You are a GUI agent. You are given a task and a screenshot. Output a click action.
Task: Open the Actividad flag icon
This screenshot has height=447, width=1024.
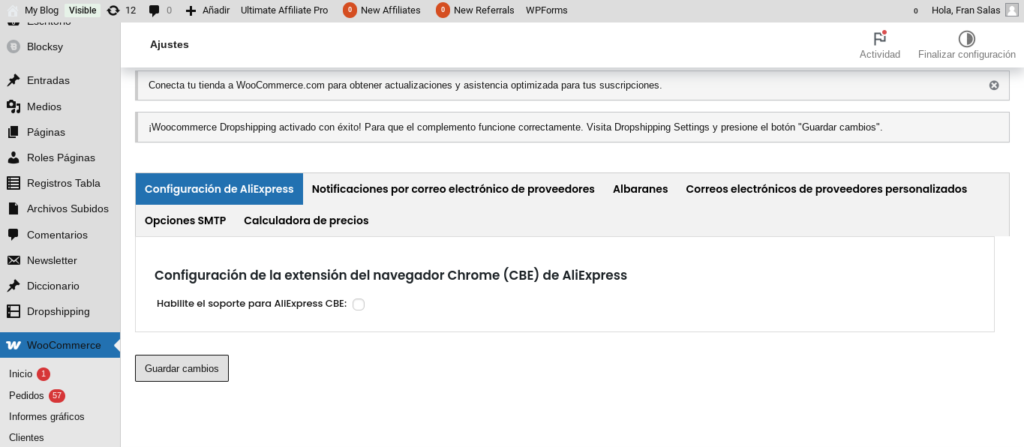point(880,39)
